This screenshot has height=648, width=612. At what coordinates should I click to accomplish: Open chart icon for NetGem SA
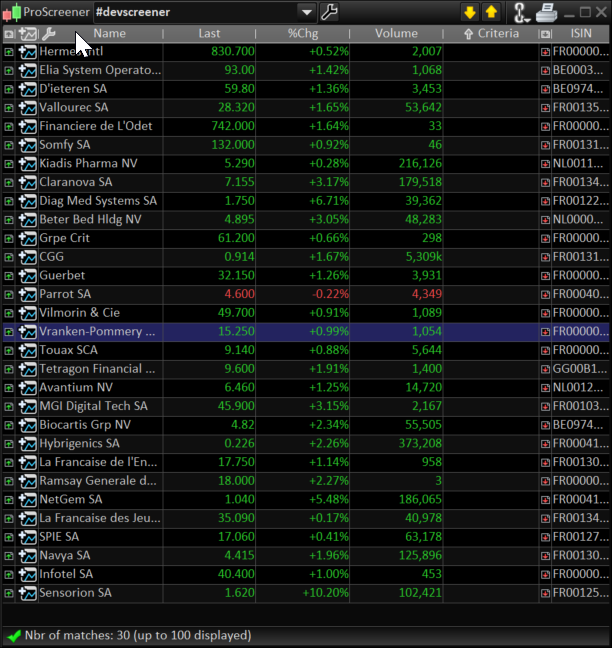click(x=28, y=500)
